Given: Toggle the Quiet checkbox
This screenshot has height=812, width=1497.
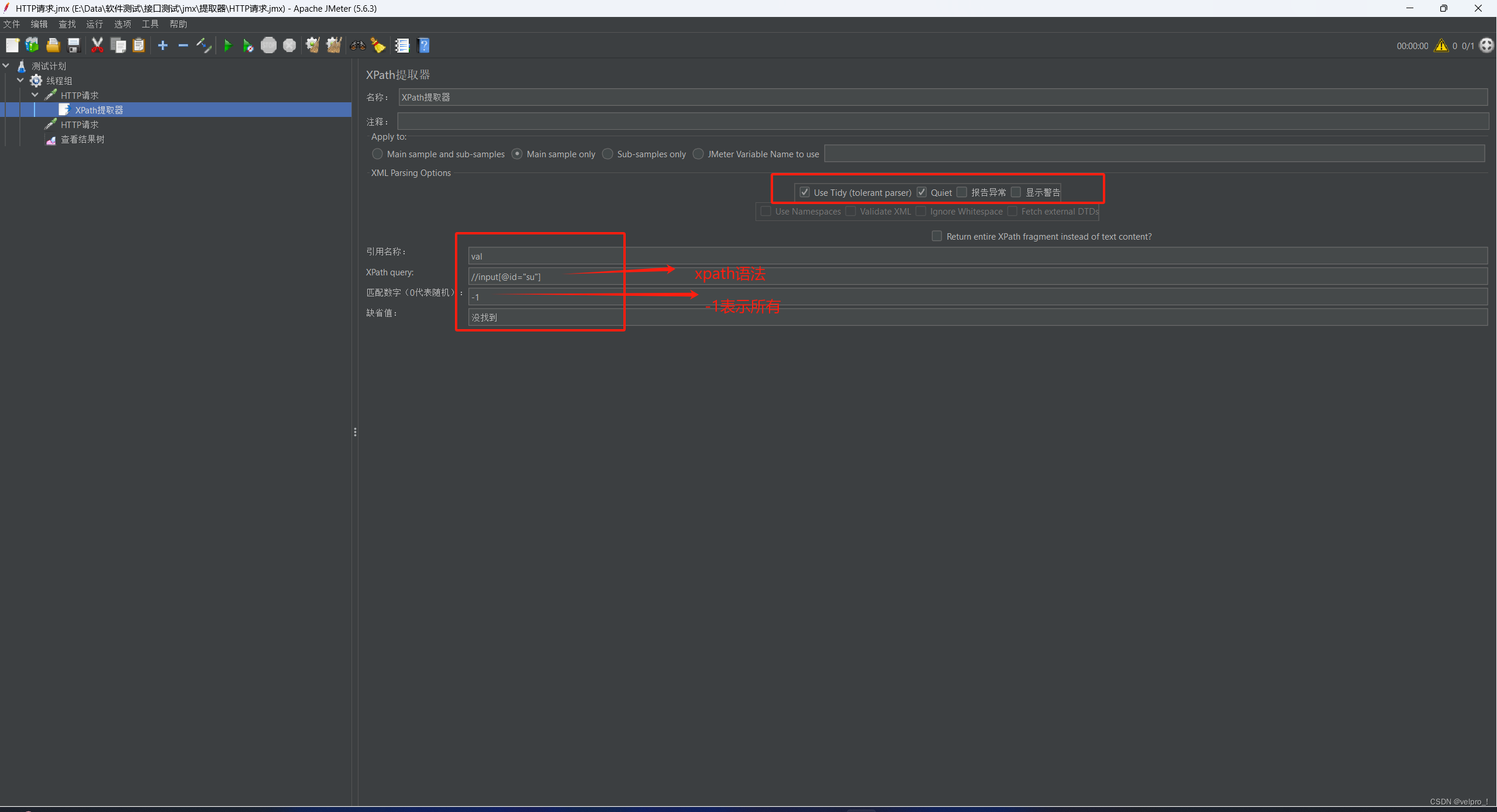Looking at the screenshot, I should [x=922, y=192].
